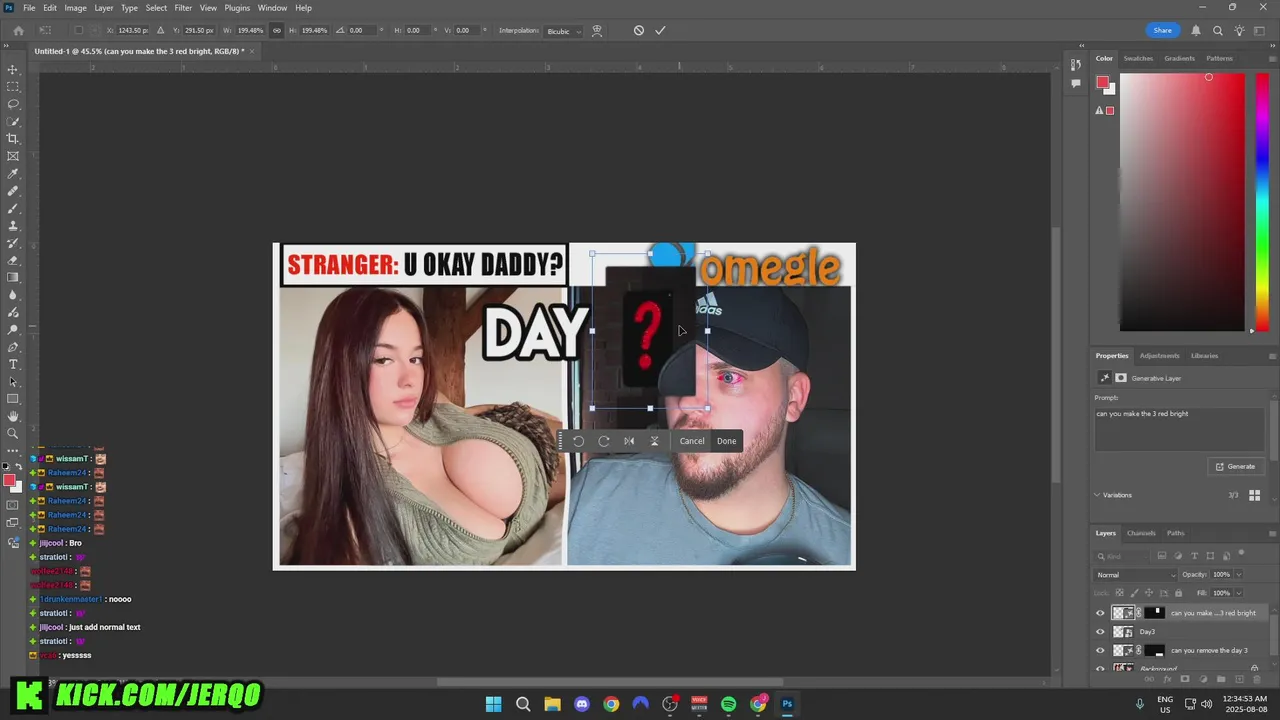This screenshot has height=720, width=1280.
Task: Toggle the layer filter on/off switch
Action: pyautogui.click(x=1241, y=554)
